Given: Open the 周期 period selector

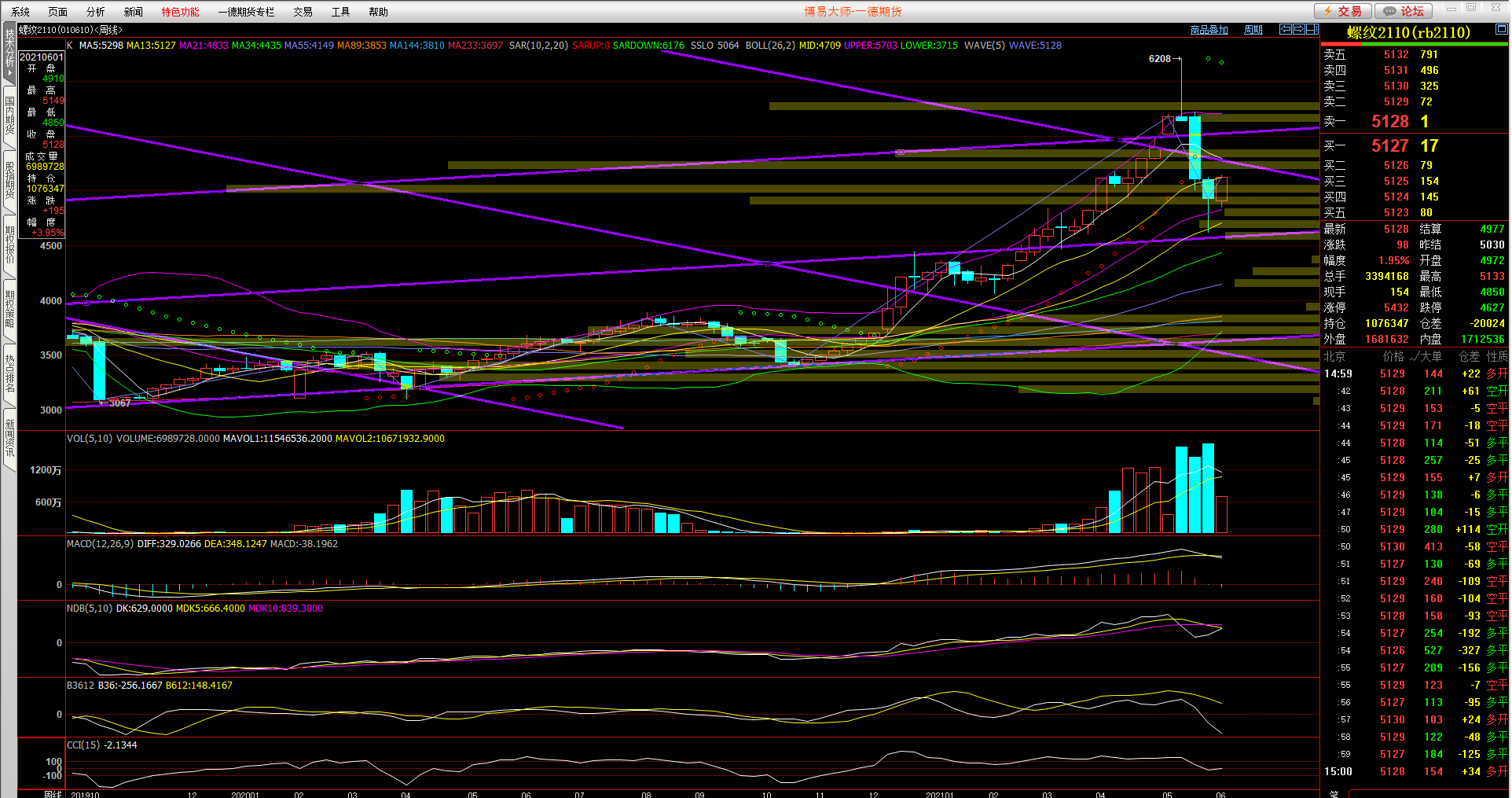Looking at the screenshot, I should [x=1253, y=30].
